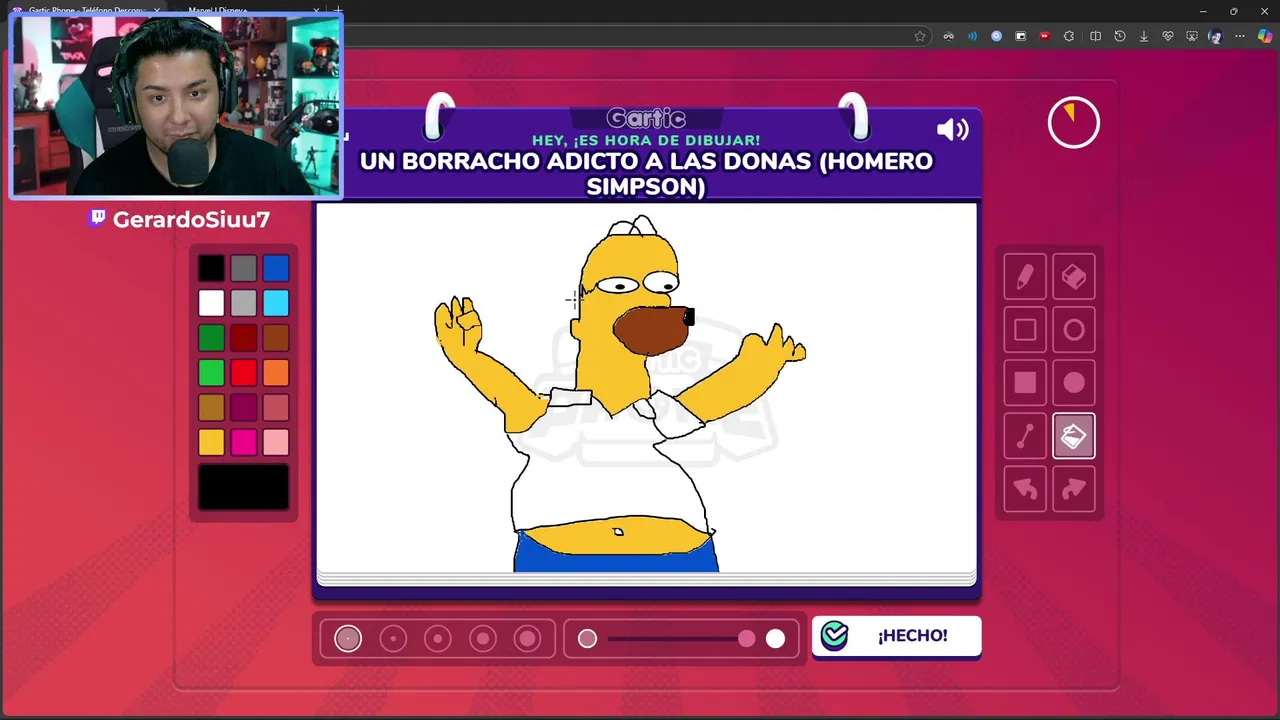The image size is (1280, 720).
Task: Pick the dark gray color swatch
Action: tap(243, 268)
